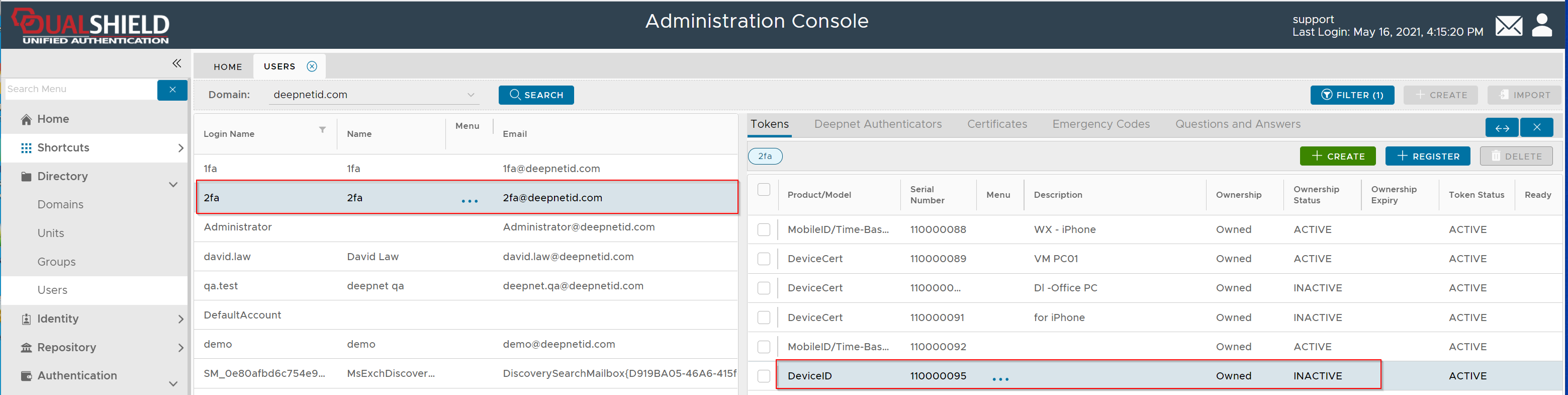The width and height of the screenshot is (1568, 395).
Task: Tick checkbox for token 110000088
Action: tap(763, 230)
